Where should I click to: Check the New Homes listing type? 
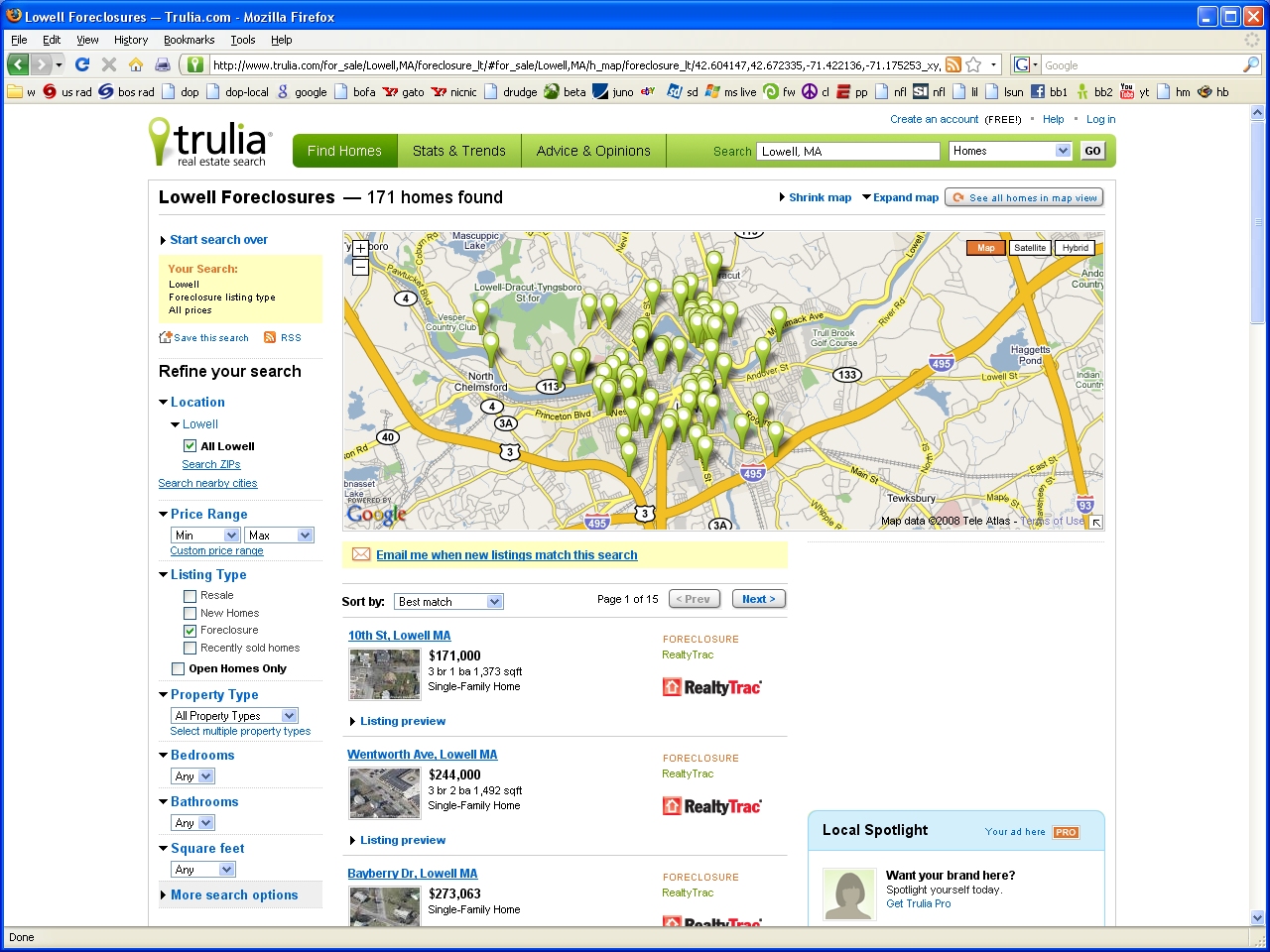point(190,614)
